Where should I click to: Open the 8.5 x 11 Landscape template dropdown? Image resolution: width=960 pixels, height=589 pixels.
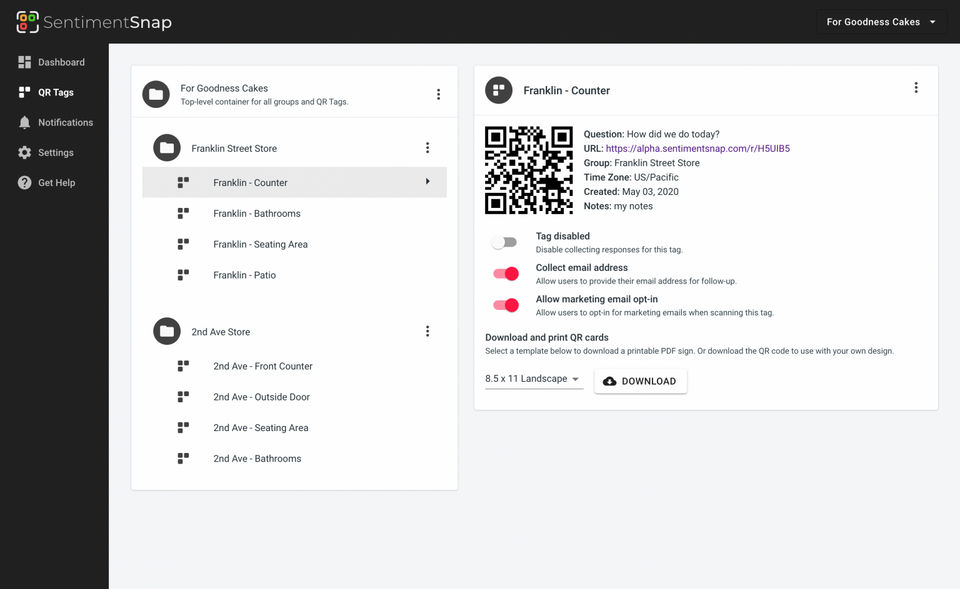click(533, 380)
